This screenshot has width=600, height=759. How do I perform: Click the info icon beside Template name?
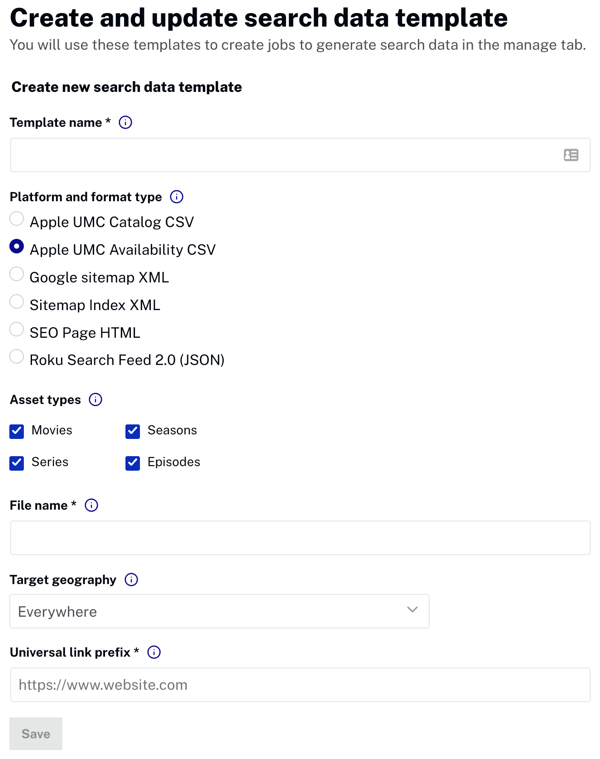point(125,123)
